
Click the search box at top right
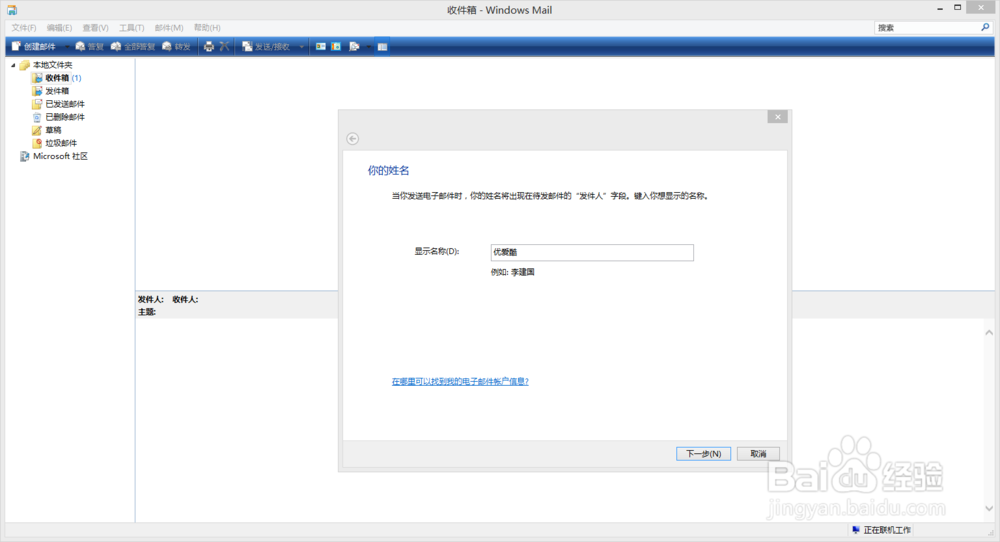coord(927,27)
